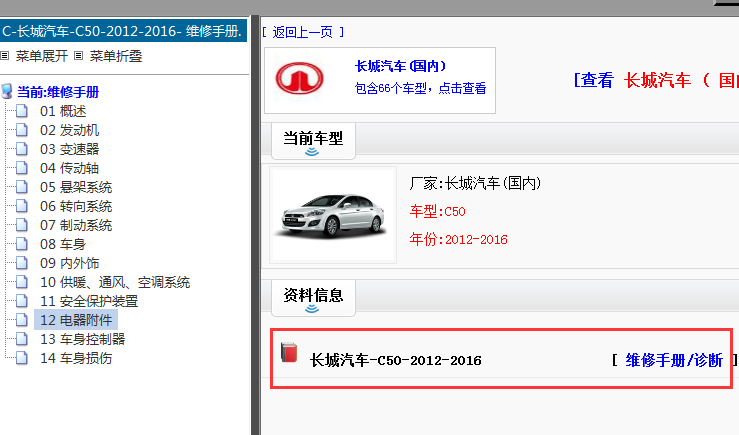
Task: Click the page icon beside 01 概述
Action: pos(22,111)
